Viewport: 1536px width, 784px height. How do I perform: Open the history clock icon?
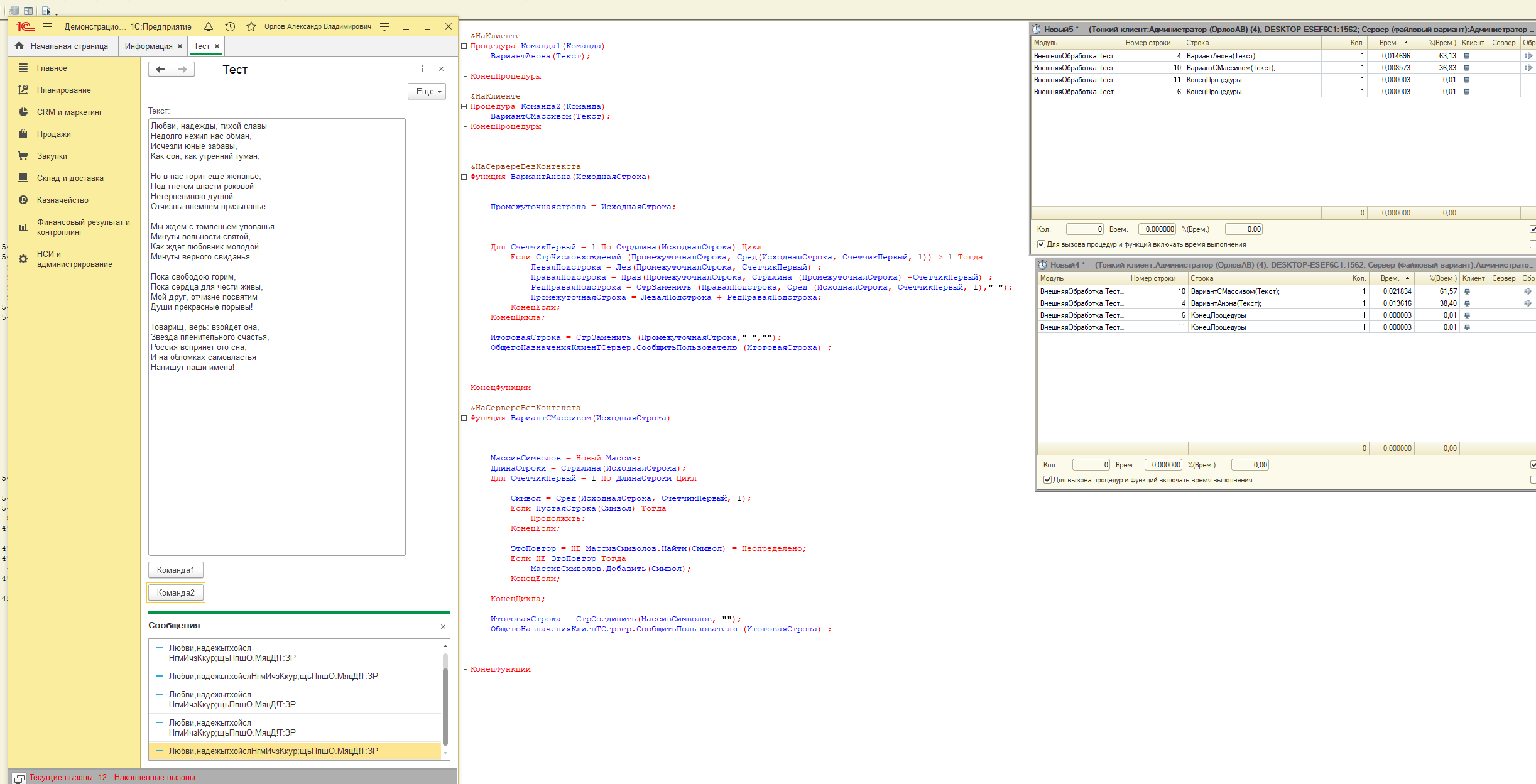[230, 26]
